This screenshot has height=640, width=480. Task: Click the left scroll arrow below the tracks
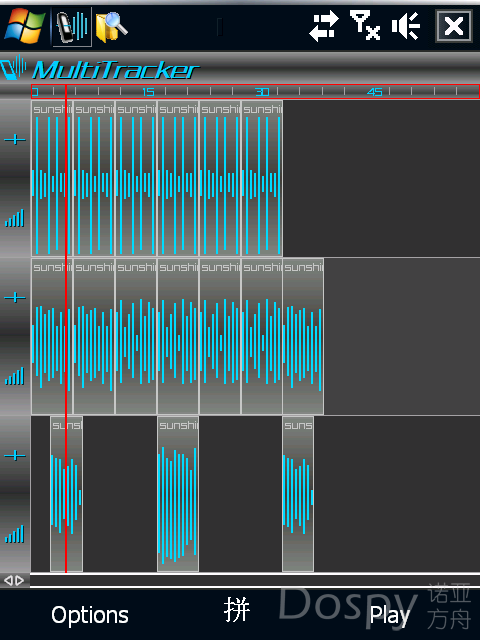pos(8,580)
